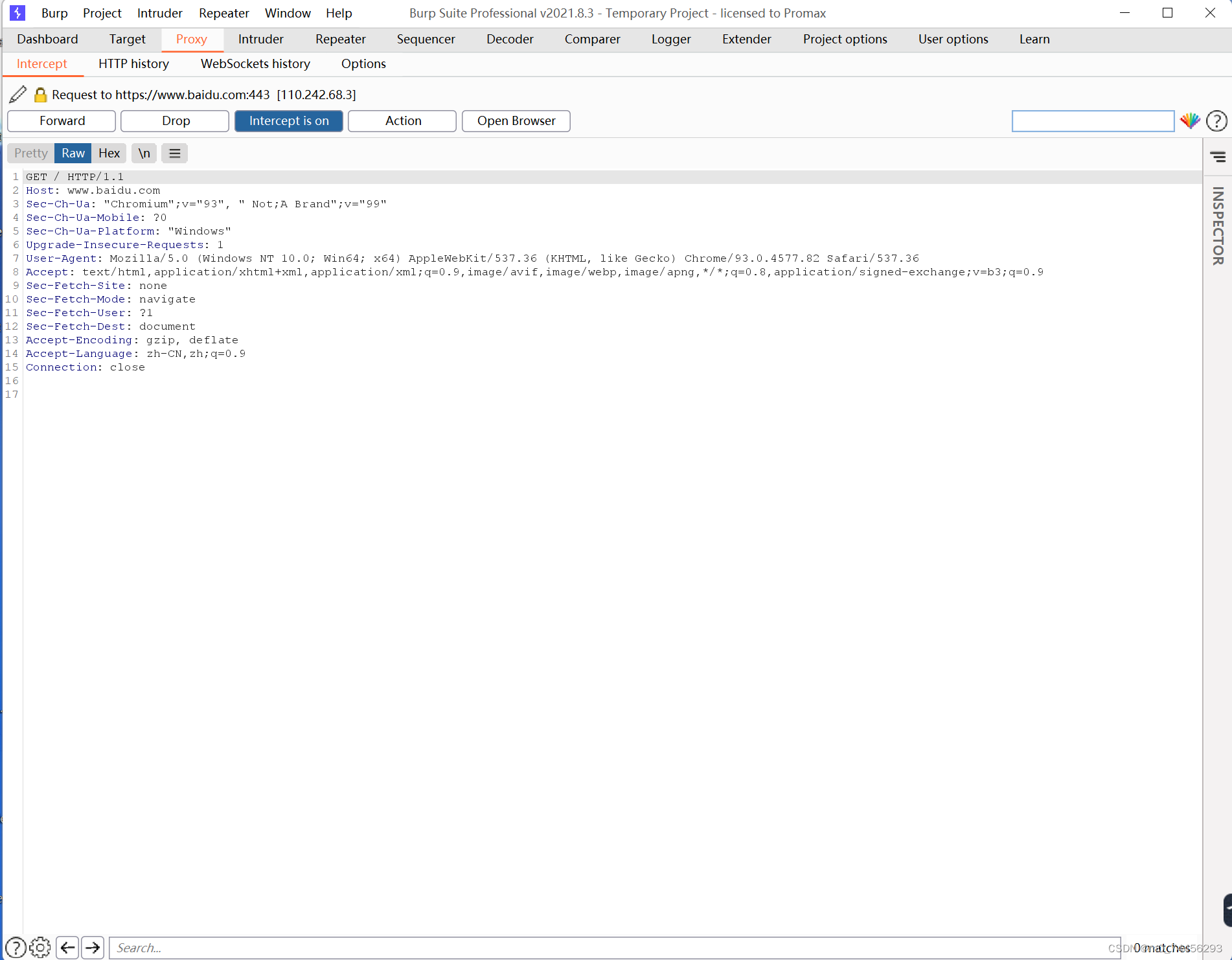1232x960 pixels.
Task: Click the Open Browser button
Action: (x=516, y=121)
